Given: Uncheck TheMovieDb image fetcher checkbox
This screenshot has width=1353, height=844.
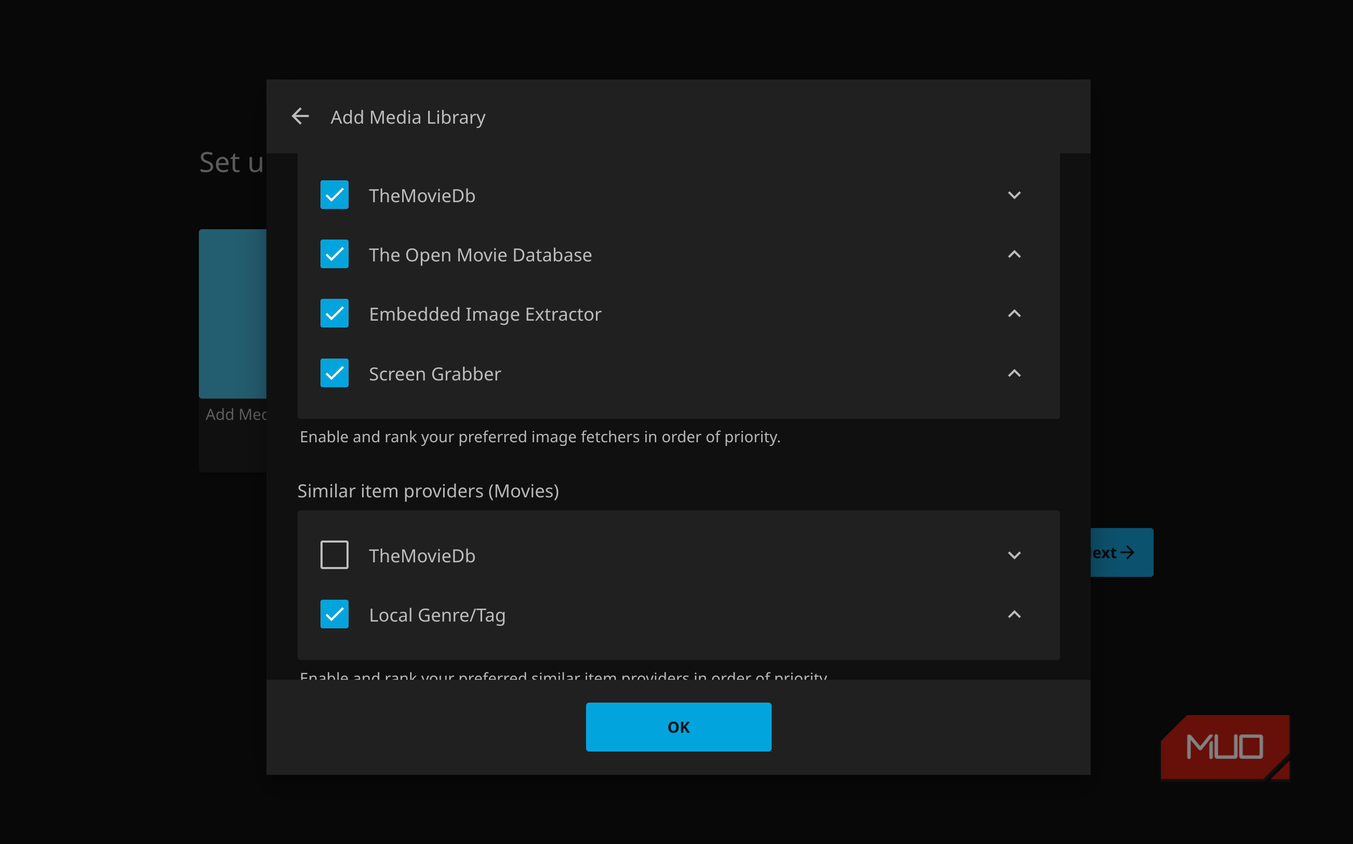Looking at the screenshot, I should tap(334, 195).
